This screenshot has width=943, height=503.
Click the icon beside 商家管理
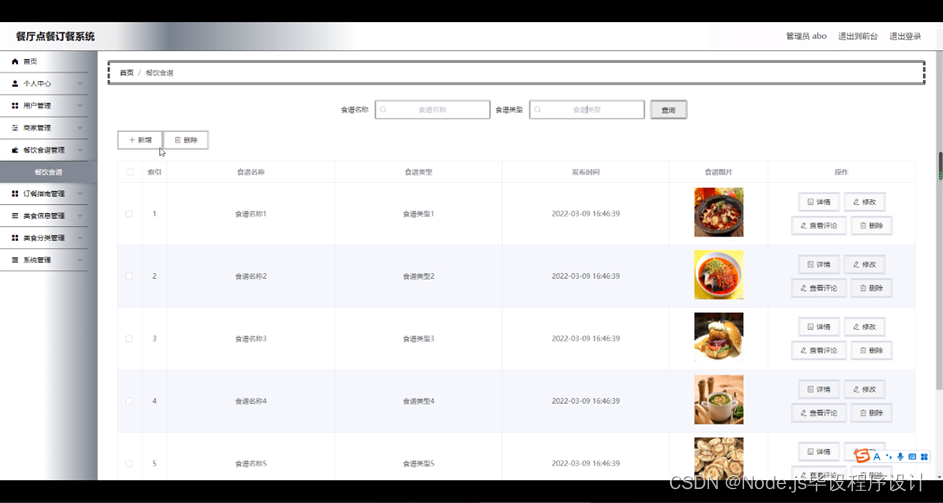[x=15, y=128]
